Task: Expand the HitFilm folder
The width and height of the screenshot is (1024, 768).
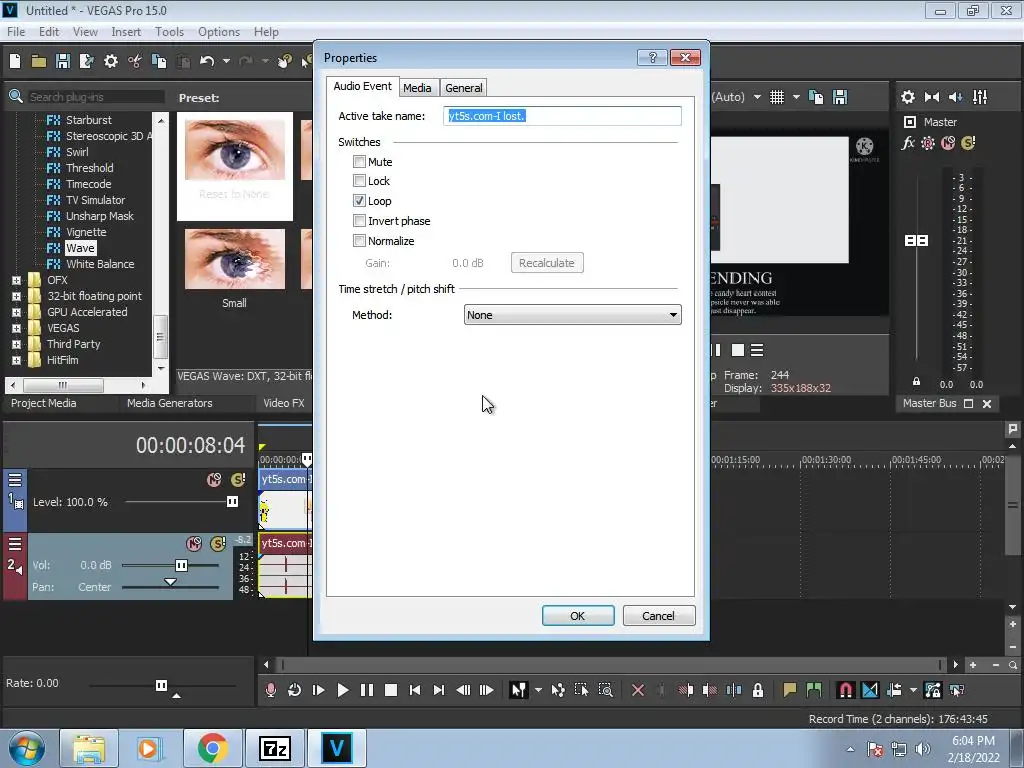Action: pos(16,360)
